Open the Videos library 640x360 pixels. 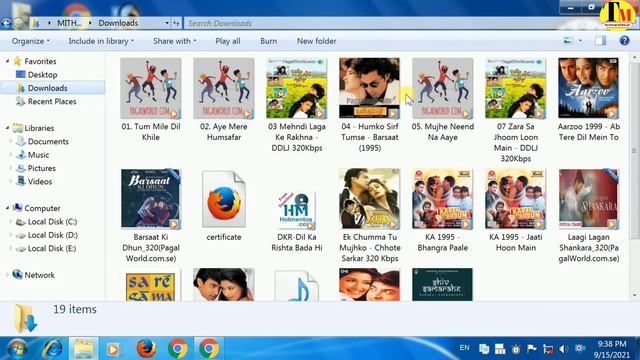point(40,182)
